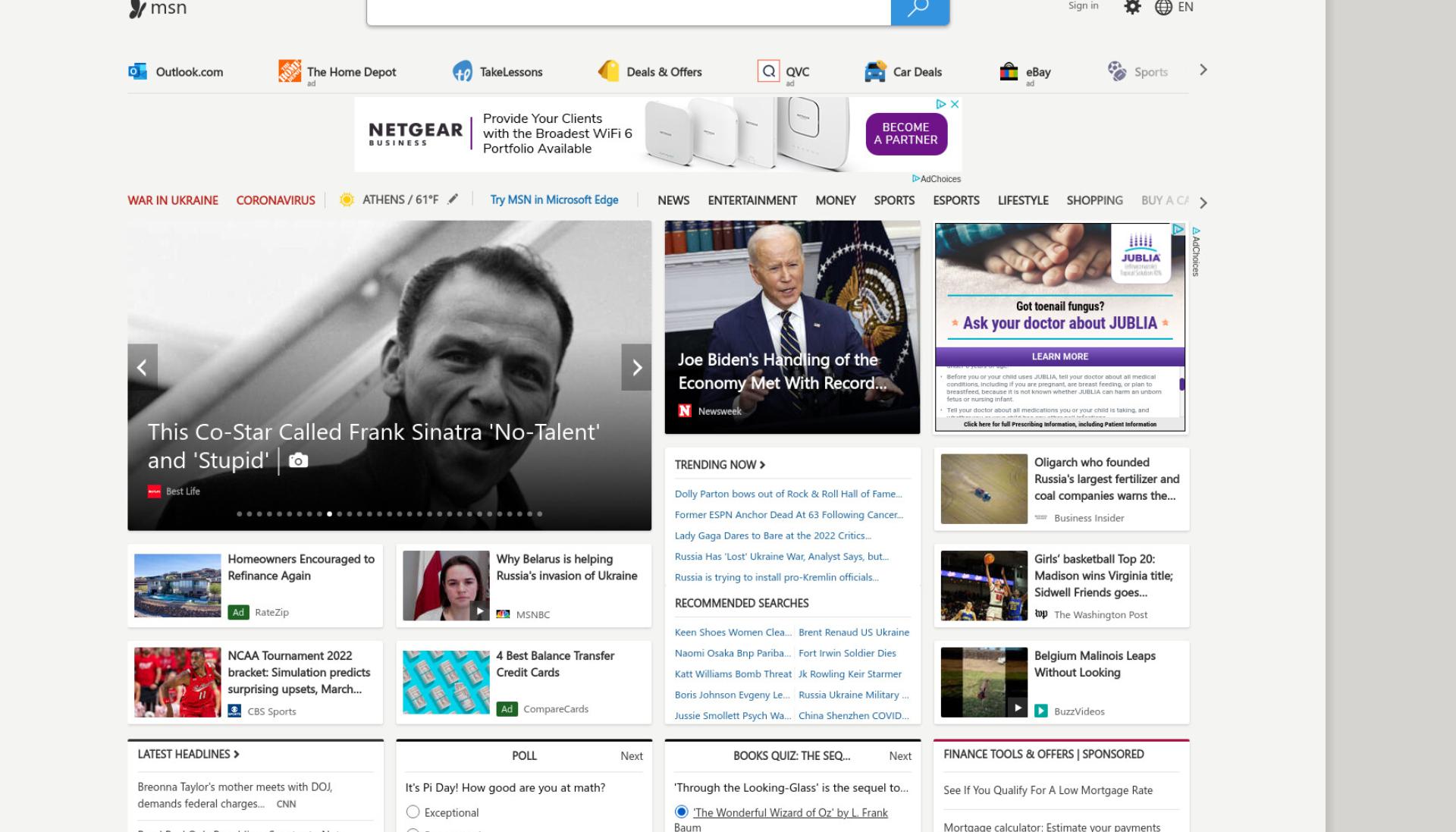Open the SHOPPING category

(x=1094, y=200)
